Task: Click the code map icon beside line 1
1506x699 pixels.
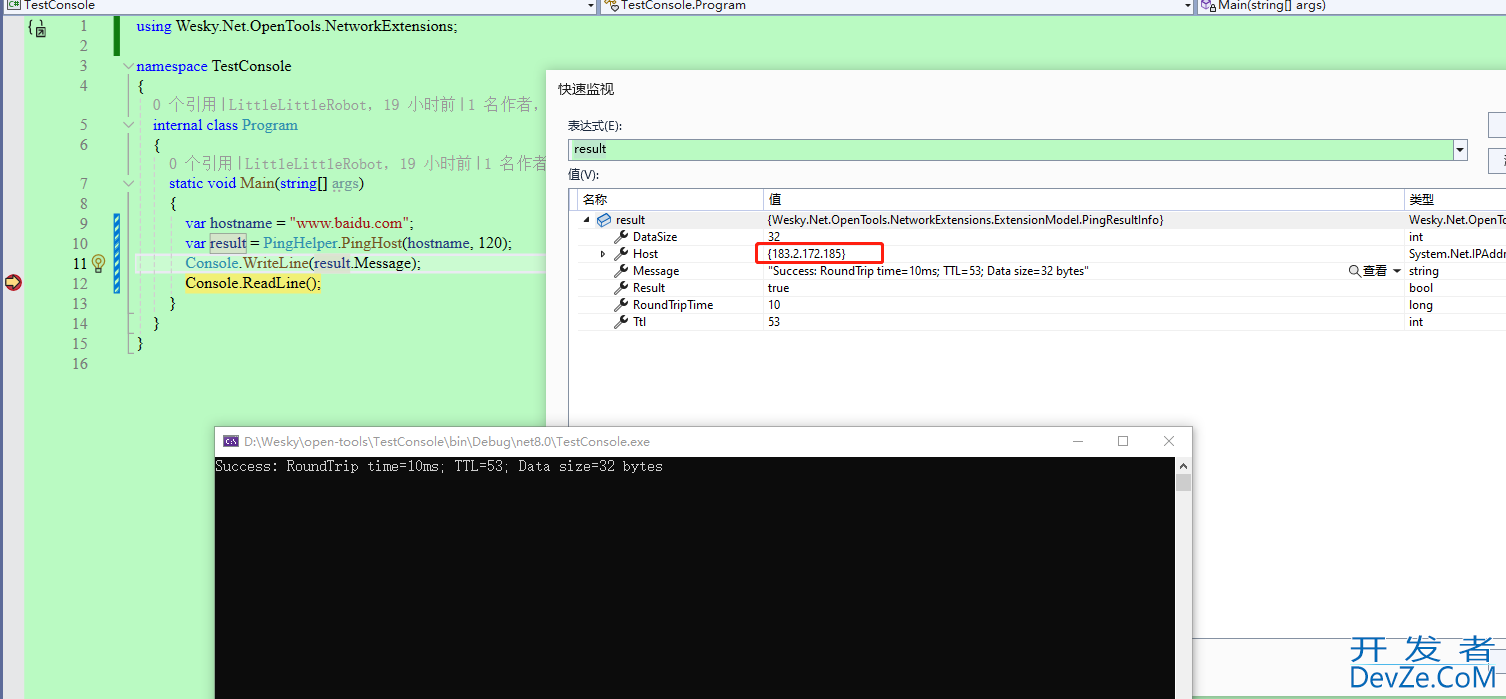Action: point(36,27)
